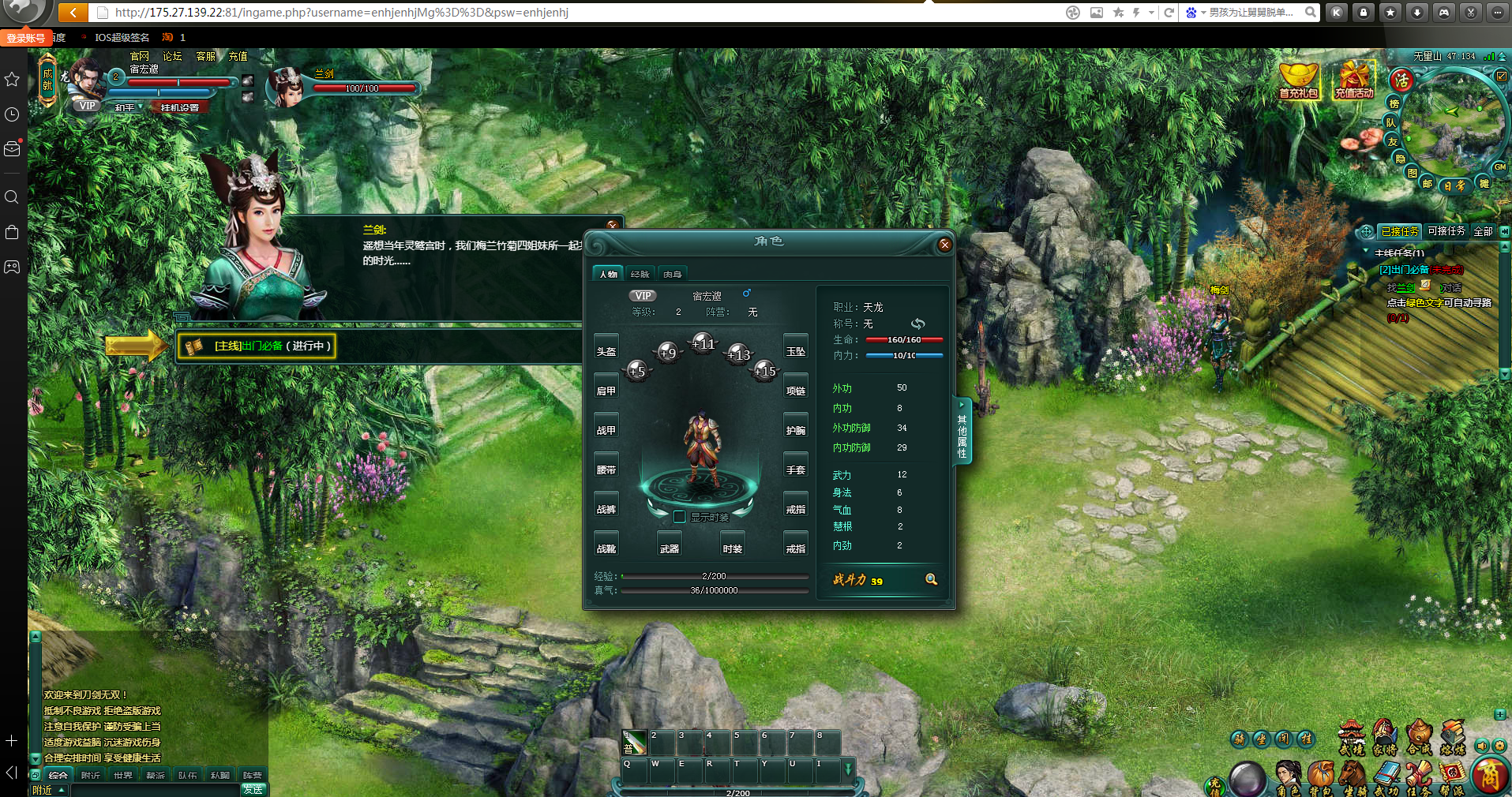Open the 队 team icon by minimap
The height and width of the screenshot is (797, 1512).
(1390, 122)
